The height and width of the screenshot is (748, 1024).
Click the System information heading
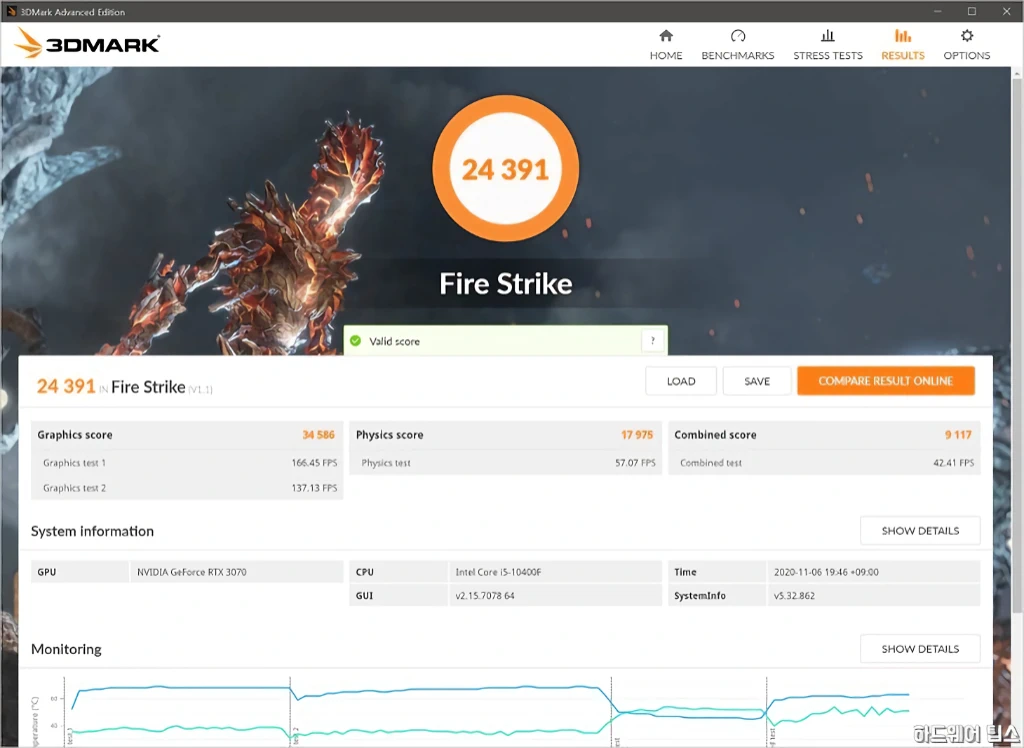tap(92, 530)
